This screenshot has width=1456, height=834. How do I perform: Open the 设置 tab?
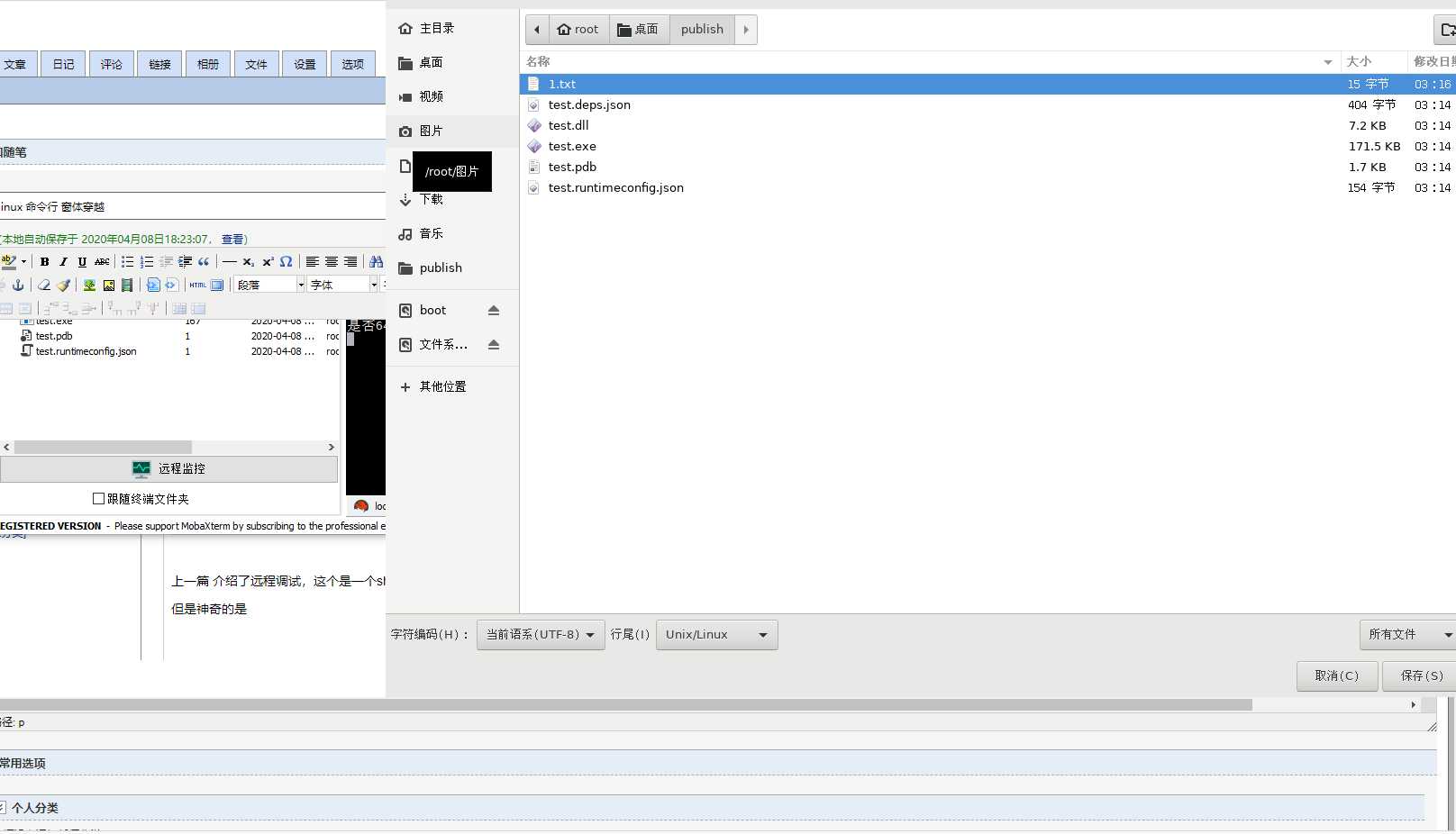(305, 64)
